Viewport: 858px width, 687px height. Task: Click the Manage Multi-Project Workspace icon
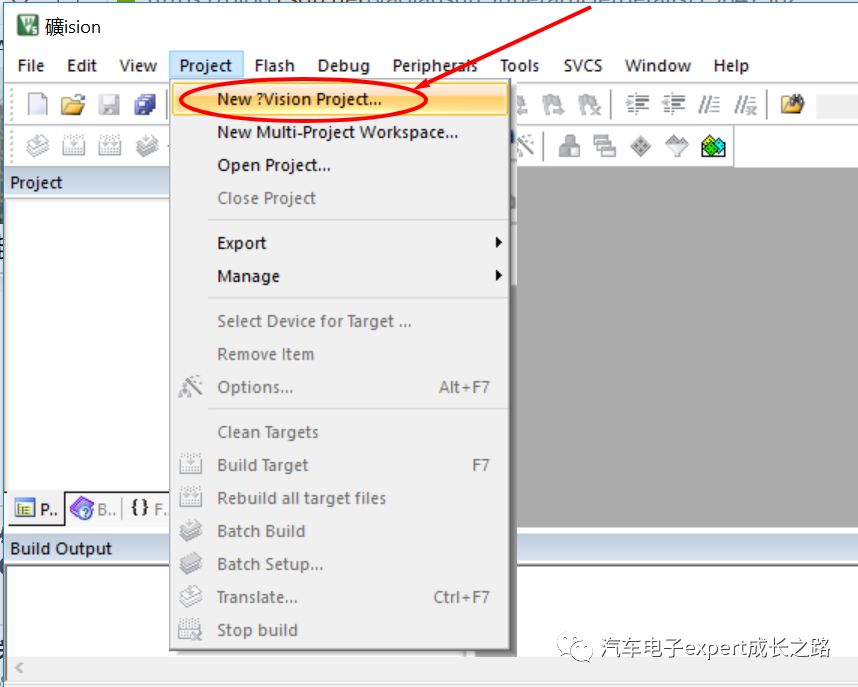click(605, 146)
